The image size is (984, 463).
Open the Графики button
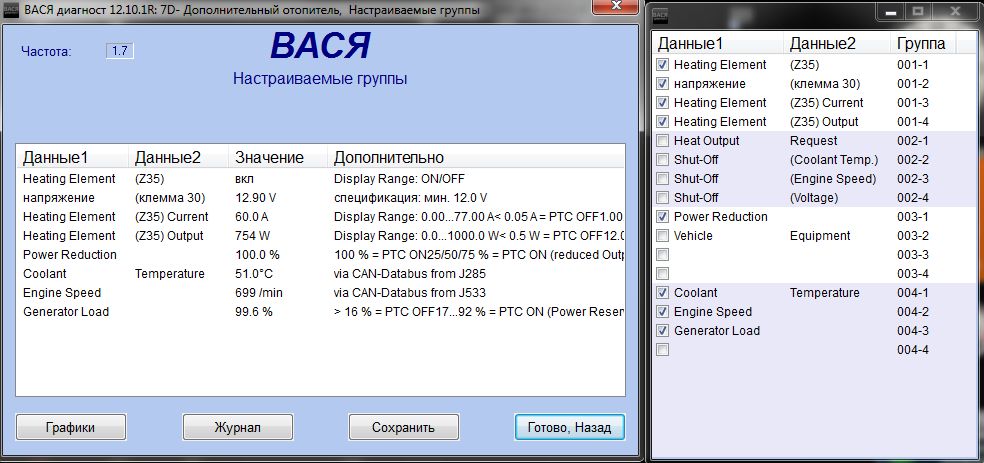pyautogui.click(x=71, y=427)
